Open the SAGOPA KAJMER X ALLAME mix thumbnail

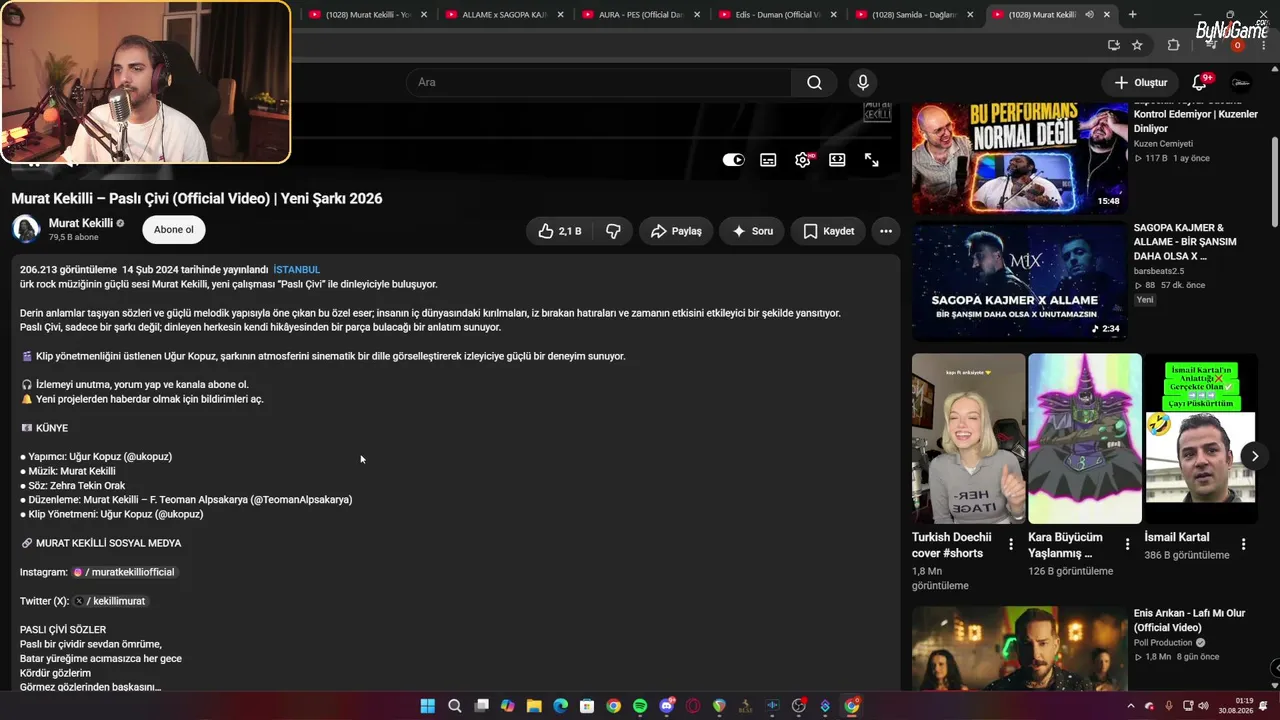[x=1020, y=281]
